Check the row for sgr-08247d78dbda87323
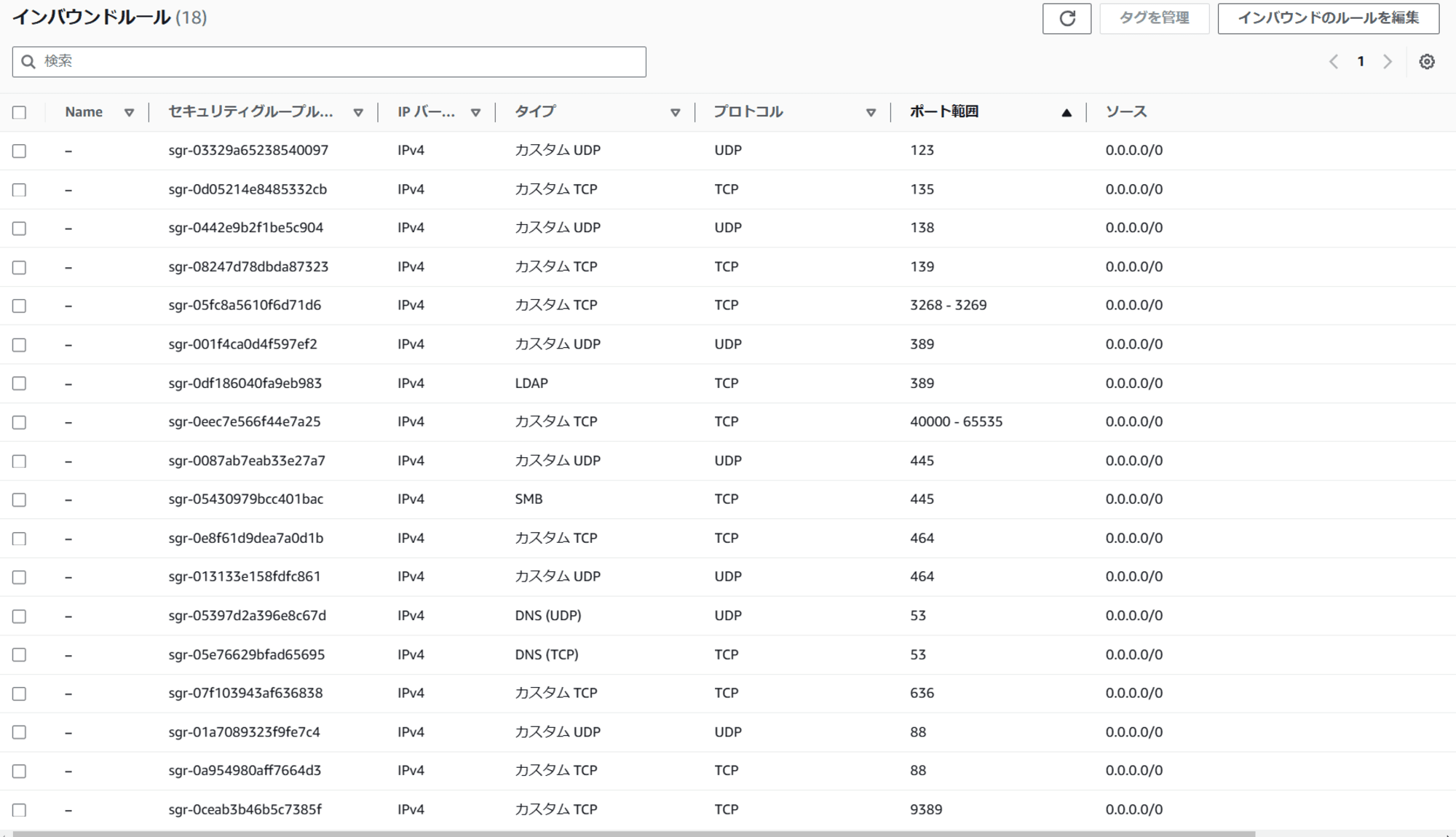Screen dimensions: 1456x837 click(x=20, y=267)
